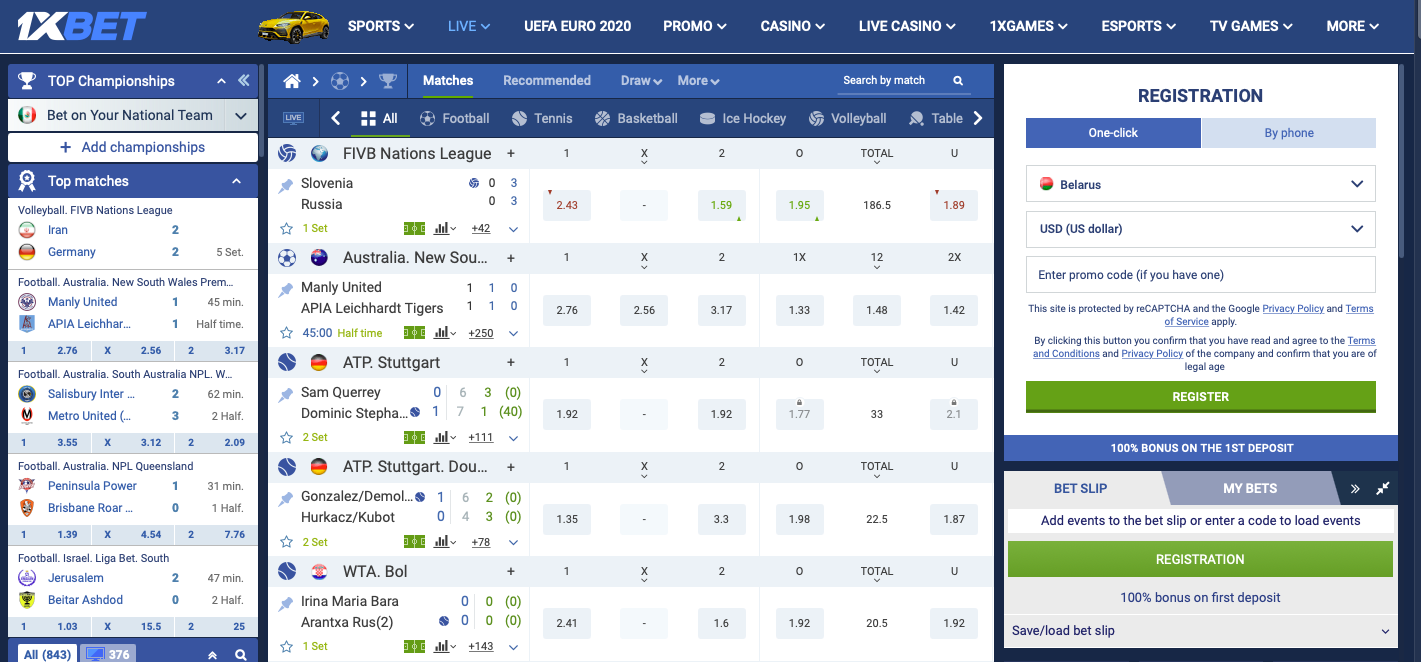Favorite the Gonzalez/Demol match star
Image resolution: width=1421 pixels, height=662 pixels.
[287, 542]
